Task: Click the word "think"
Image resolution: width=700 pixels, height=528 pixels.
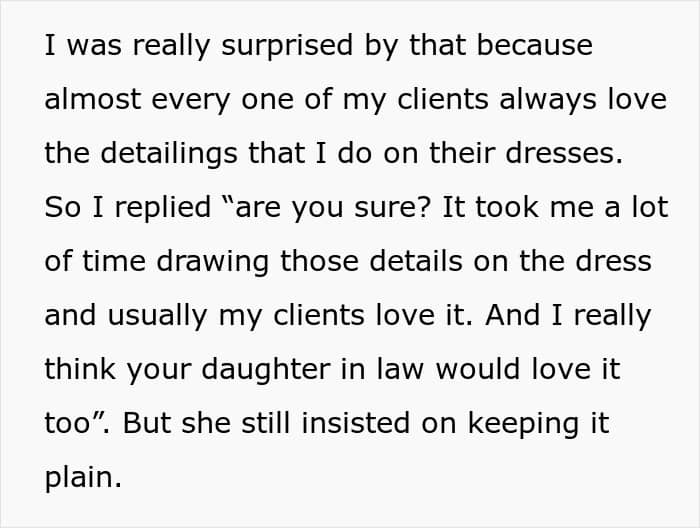Action: click(x=80, y=369)
